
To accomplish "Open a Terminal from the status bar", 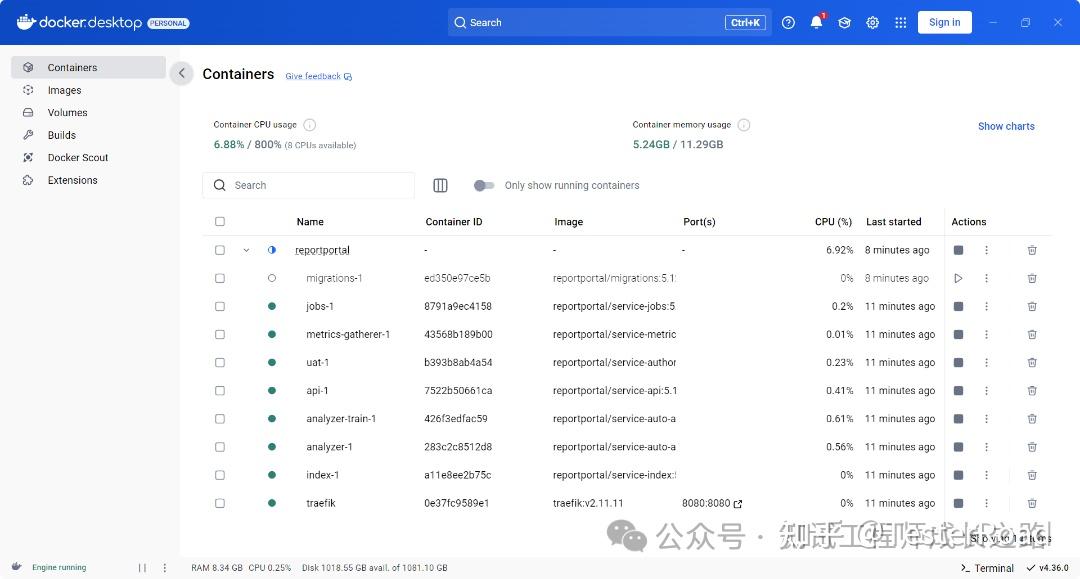I will pyautogui.click(x=987, y=567).
